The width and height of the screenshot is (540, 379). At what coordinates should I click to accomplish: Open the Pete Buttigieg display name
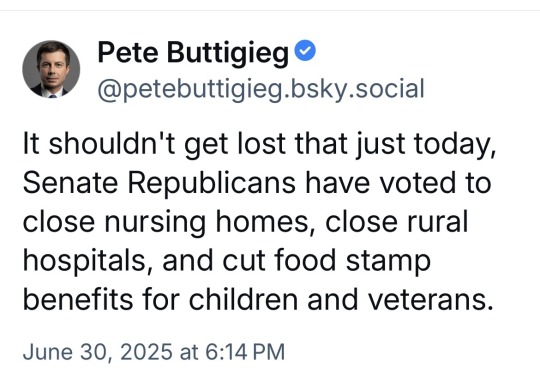[193, 53]
